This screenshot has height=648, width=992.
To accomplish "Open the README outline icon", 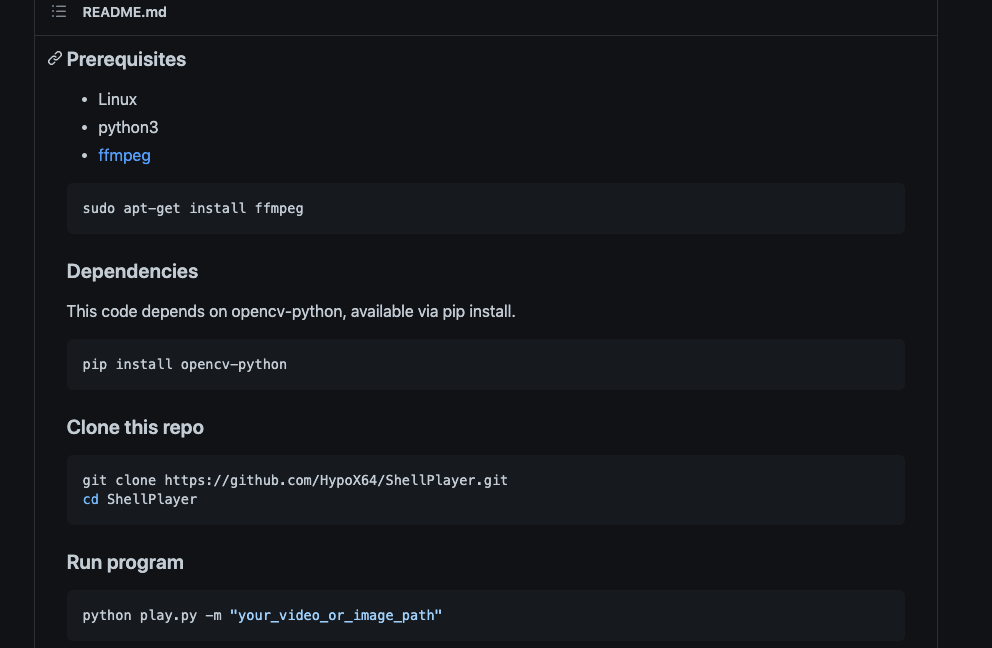I will point(59,12).
